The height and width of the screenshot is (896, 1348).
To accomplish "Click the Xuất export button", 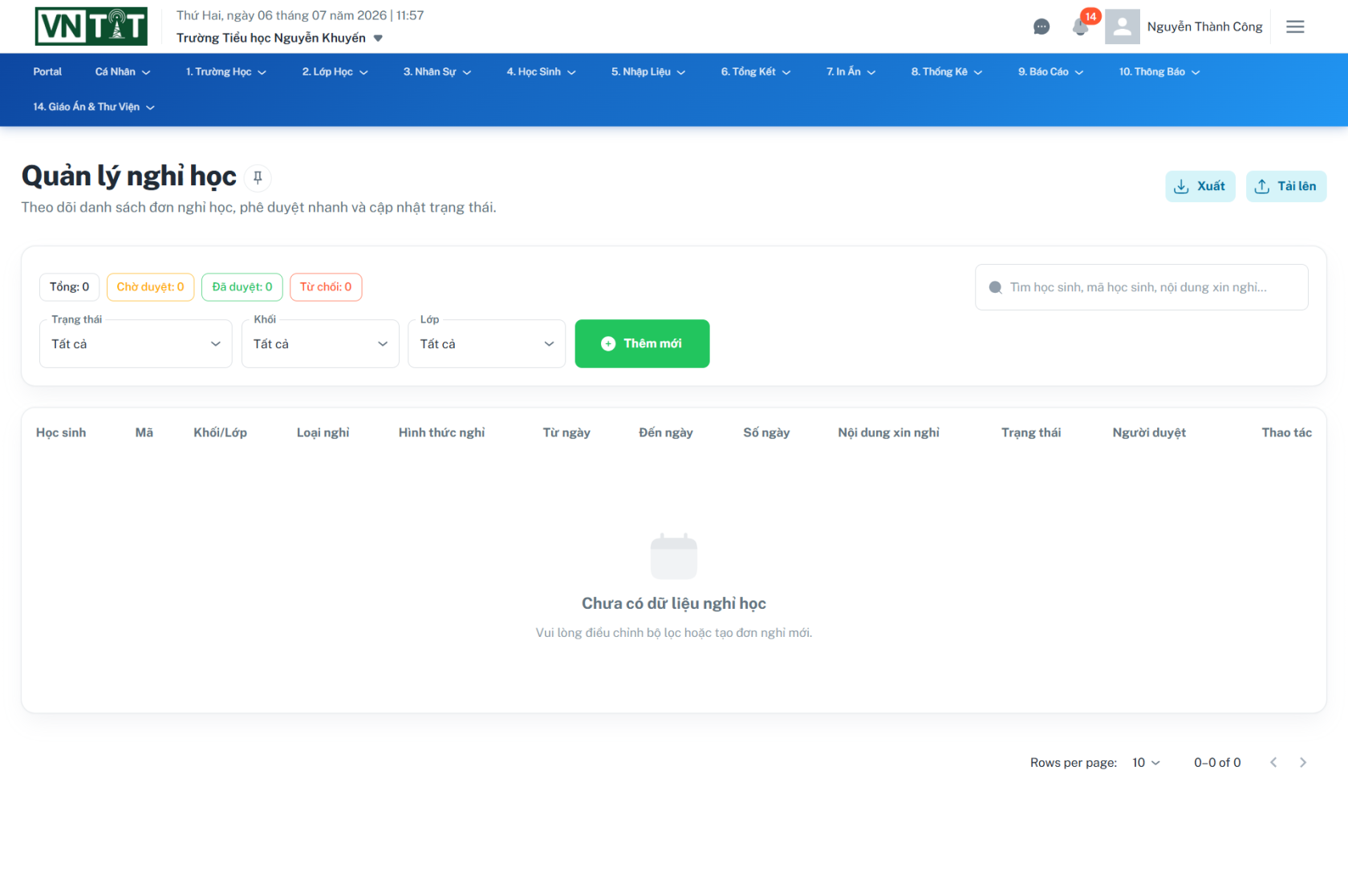I will 1200,186.
